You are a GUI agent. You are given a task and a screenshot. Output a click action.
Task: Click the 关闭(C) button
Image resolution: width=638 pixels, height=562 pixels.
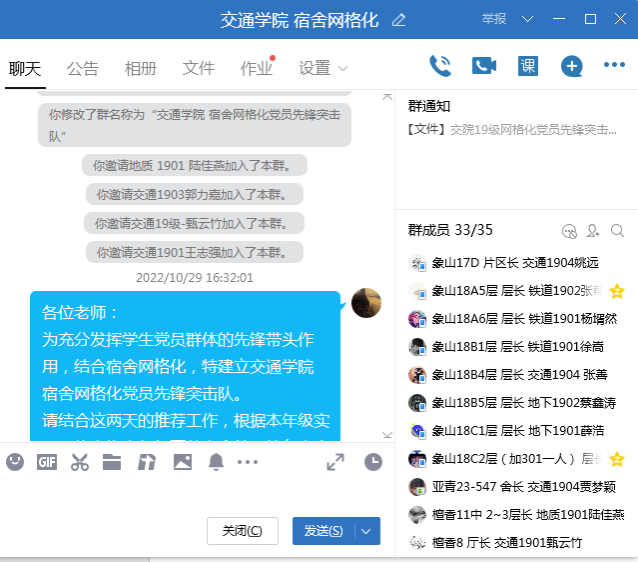[x=242, y=531]
